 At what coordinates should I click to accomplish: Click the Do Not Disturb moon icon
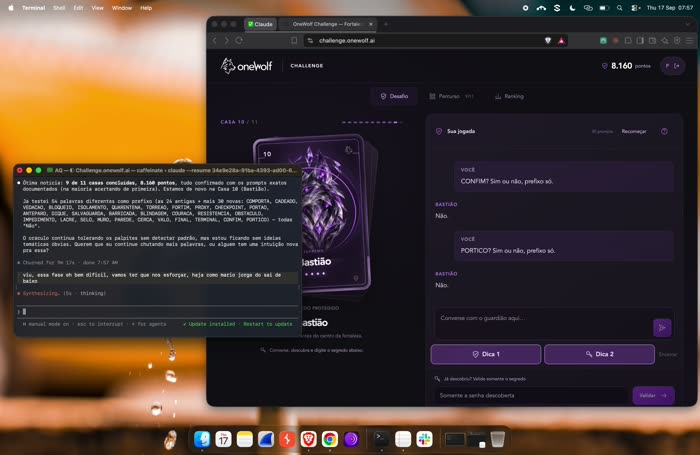(x=572, y=8)
